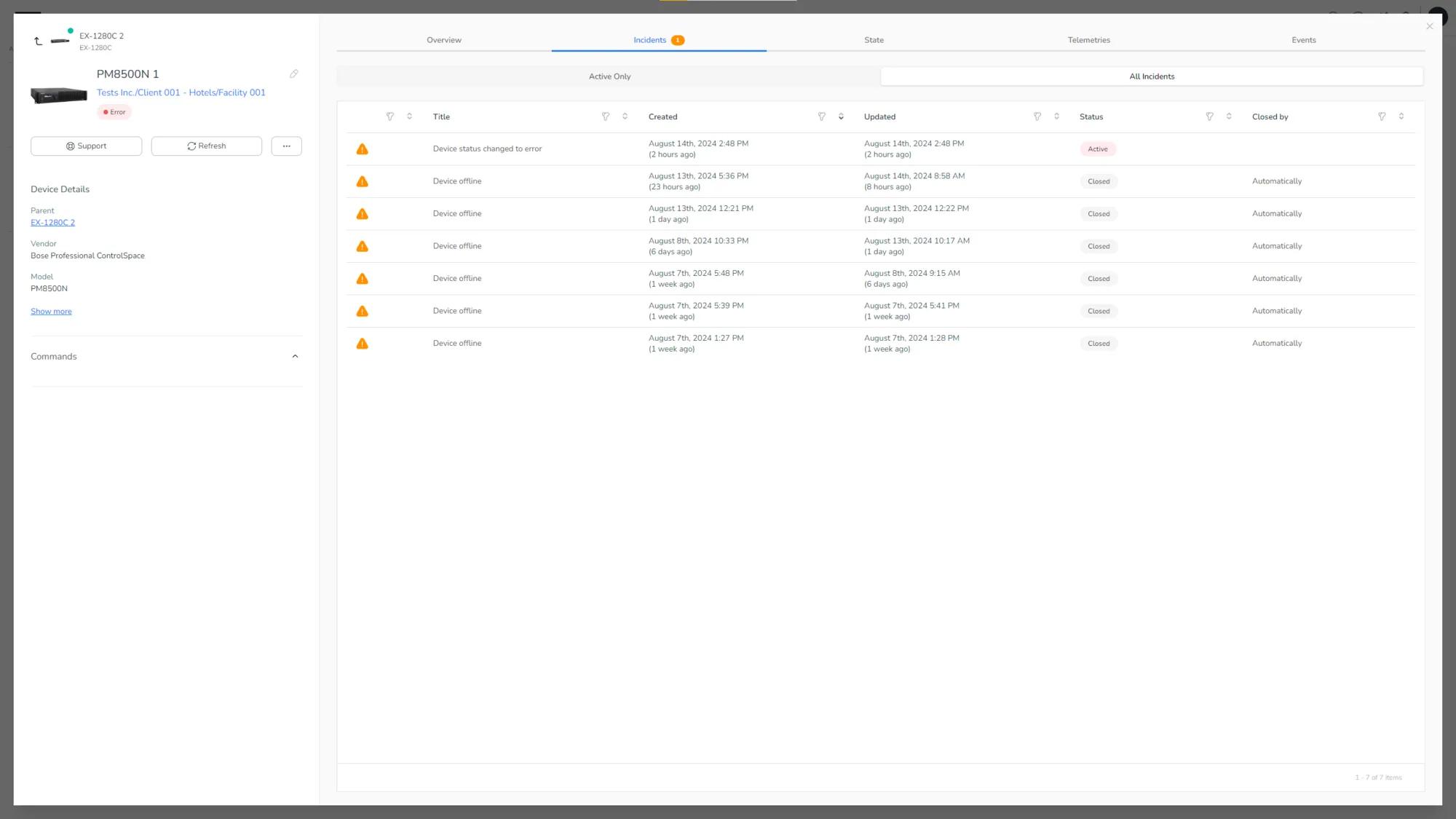Open incident created August 7th 5:48 PM

880,279
